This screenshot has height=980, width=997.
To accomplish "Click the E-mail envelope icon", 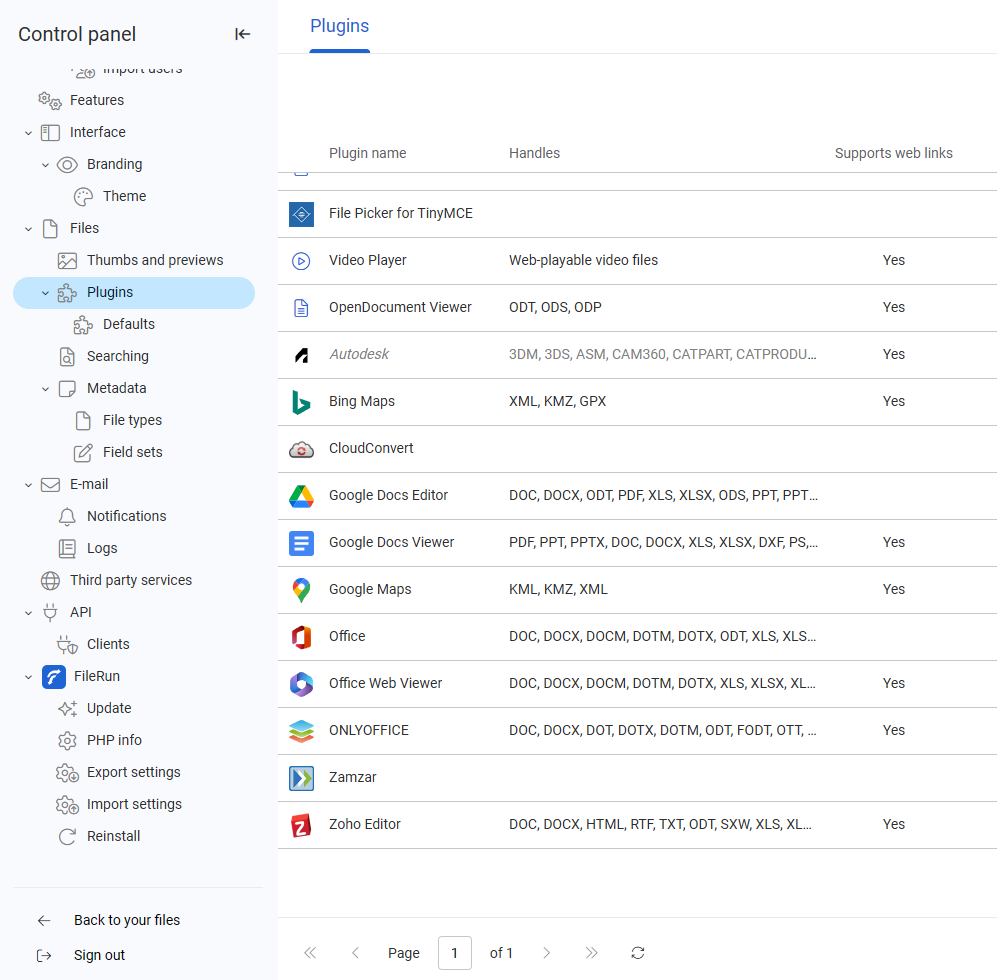I will click(x=50, y=485).
